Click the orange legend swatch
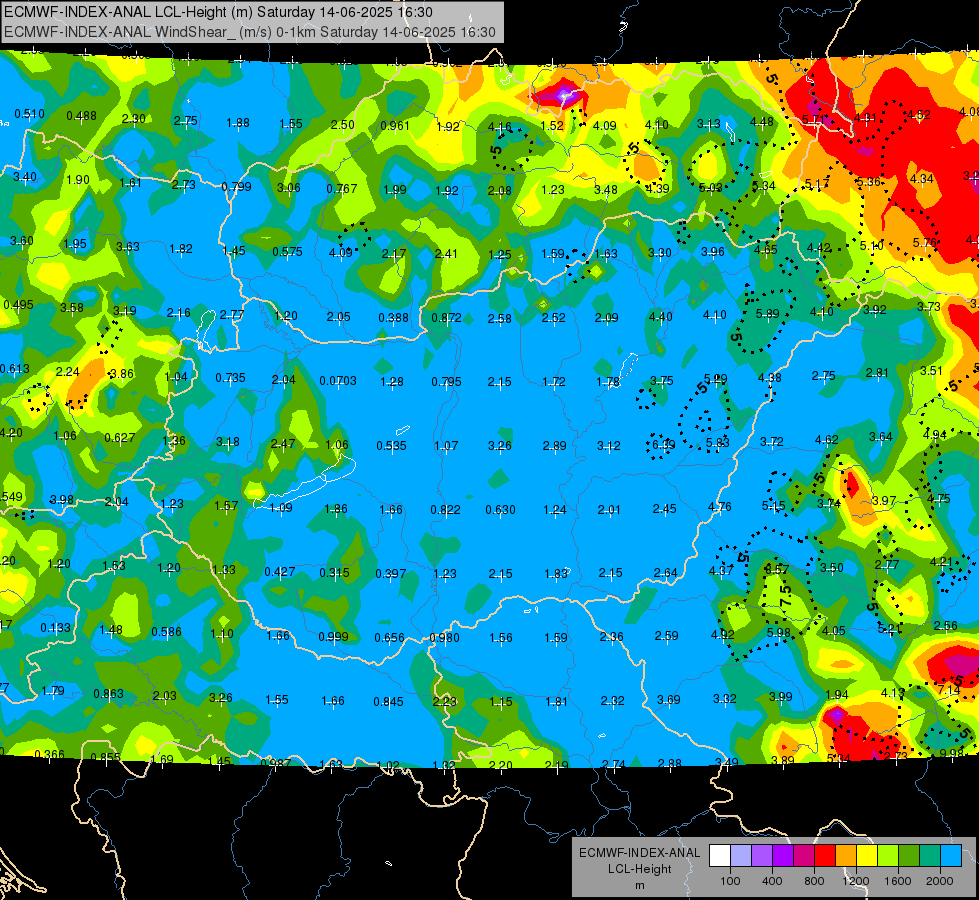The height and width of the screenshot is (900, 979). click(846, 856)
